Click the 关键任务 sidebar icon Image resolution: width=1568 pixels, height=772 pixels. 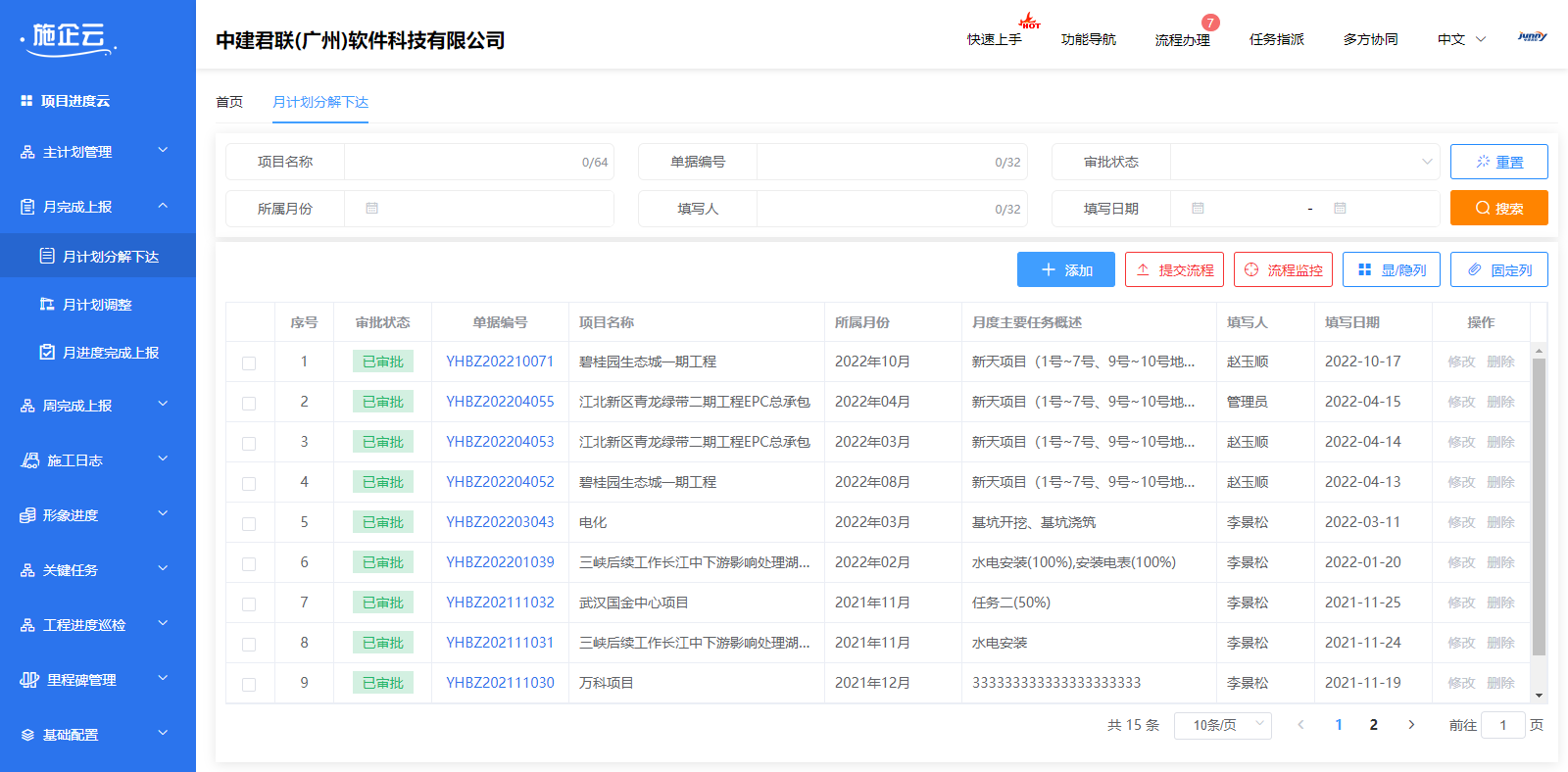(27, 570)
